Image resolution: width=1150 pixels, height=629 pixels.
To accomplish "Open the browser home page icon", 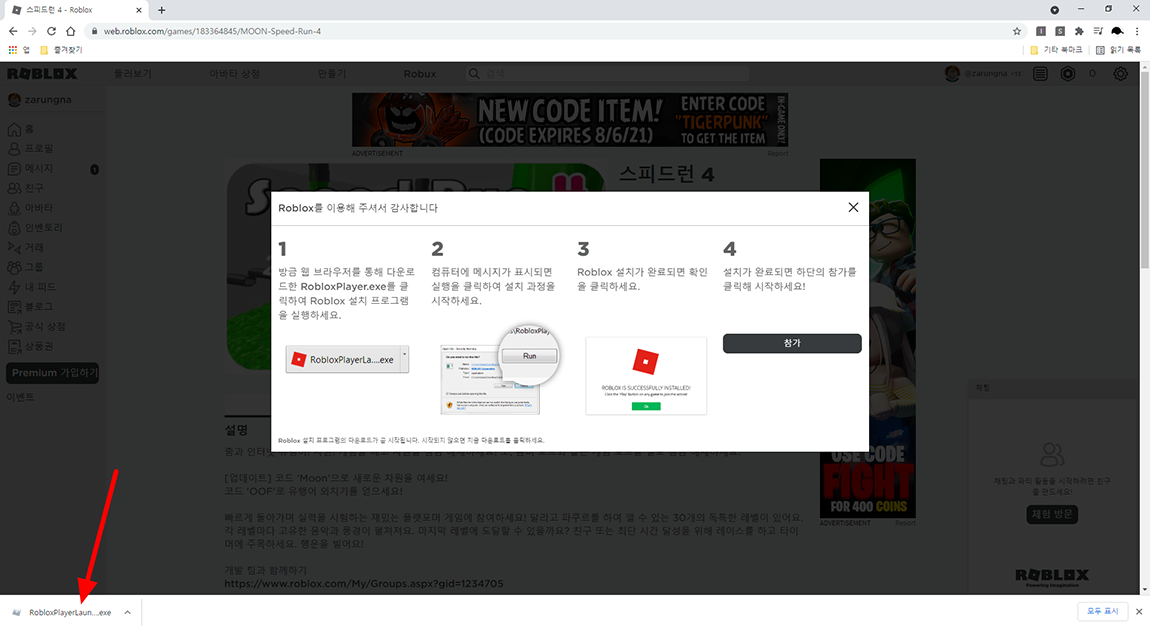I will click(x=70, y=31).
